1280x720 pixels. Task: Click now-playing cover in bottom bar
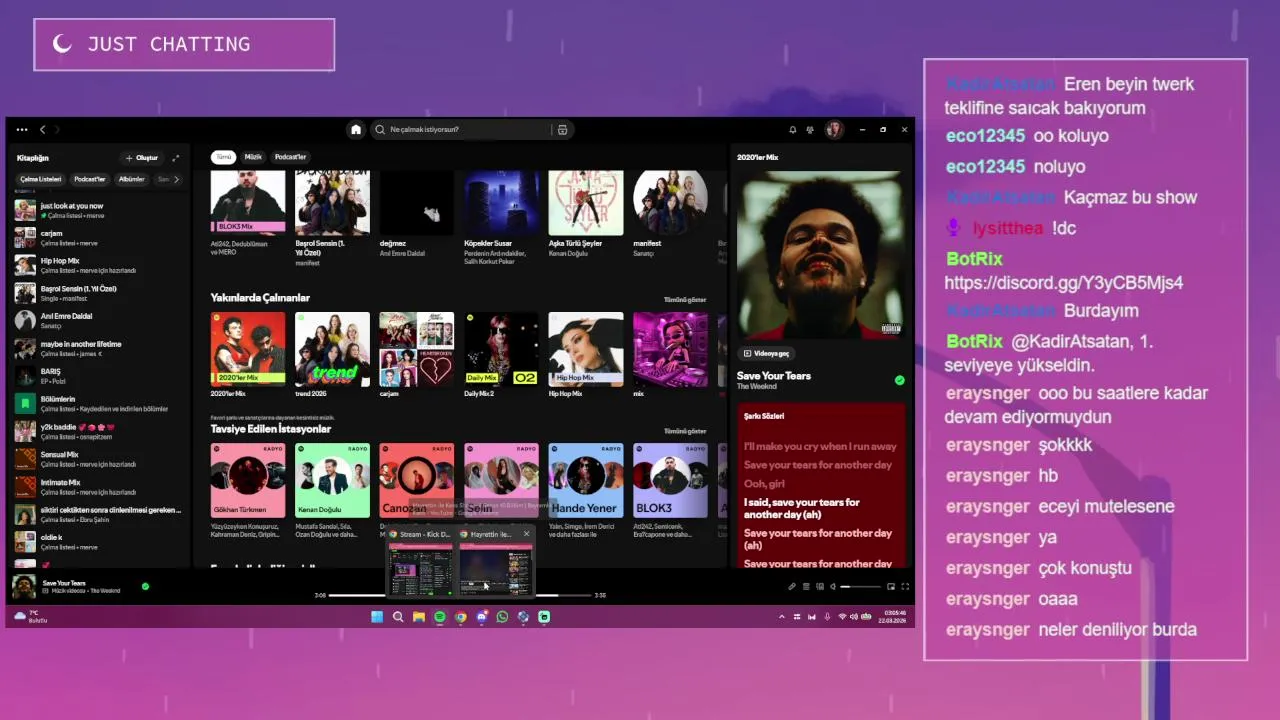pos(24,587)
